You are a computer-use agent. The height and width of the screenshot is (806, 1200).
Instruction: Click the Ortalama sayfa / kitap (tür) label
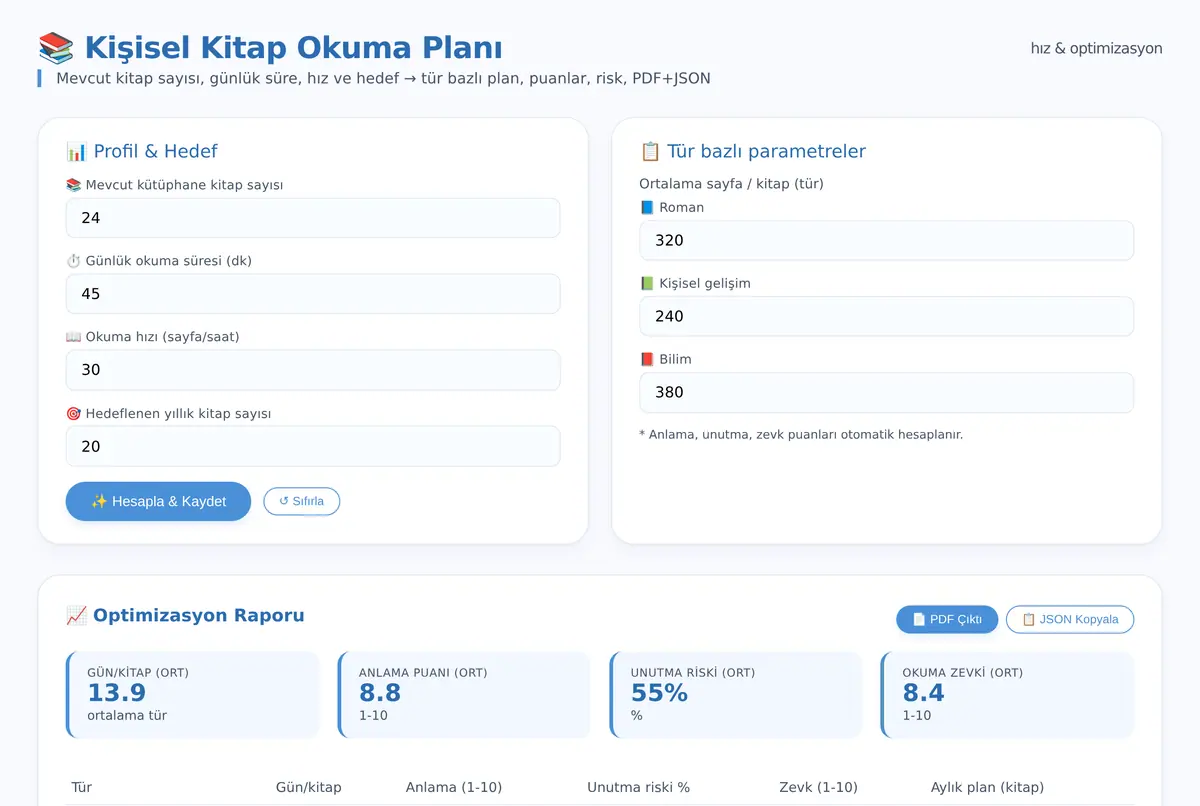[x=731, y=184]
